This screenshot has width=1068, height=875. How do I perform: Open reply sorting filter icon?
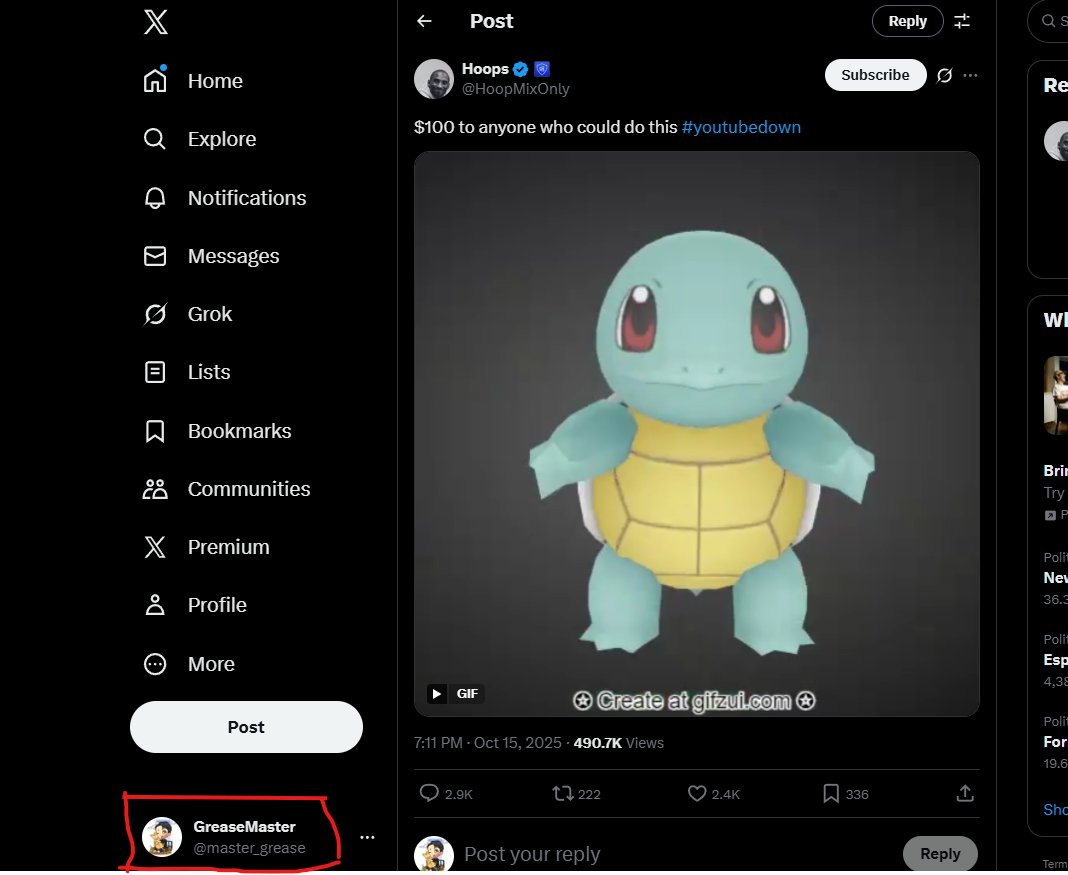tap(962, 21)
